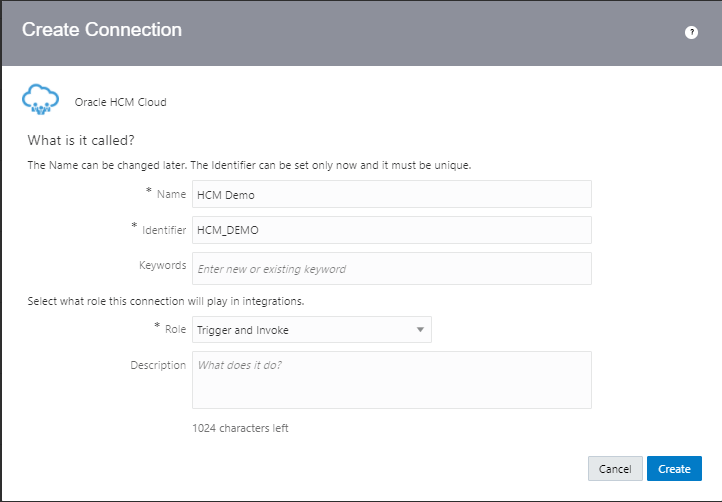
Task: Click the '1024 characters left' counter
Action: [240, 428]
